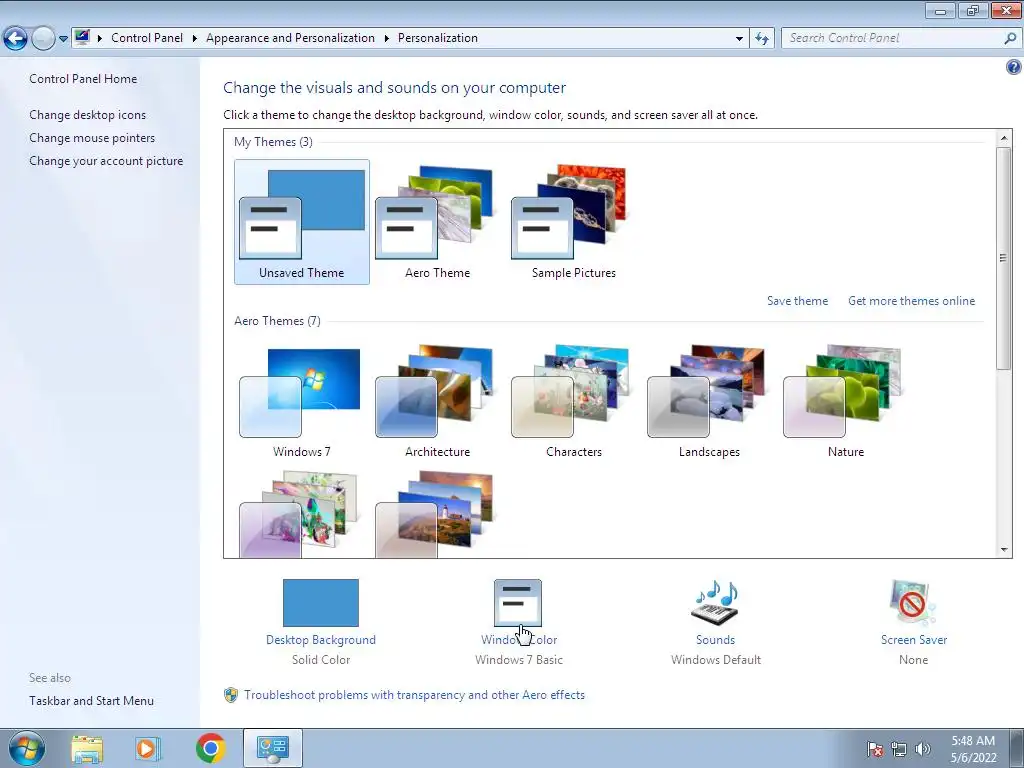Choose the Characters theme
1024x768 pixels.
tap(573, 402)
